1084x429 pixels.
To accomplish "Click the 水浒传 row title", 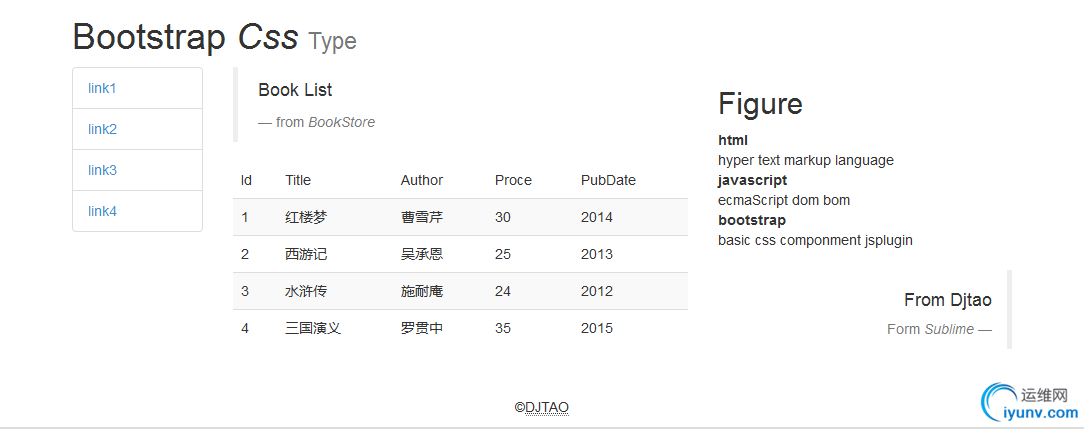I will tap(305, 291).
